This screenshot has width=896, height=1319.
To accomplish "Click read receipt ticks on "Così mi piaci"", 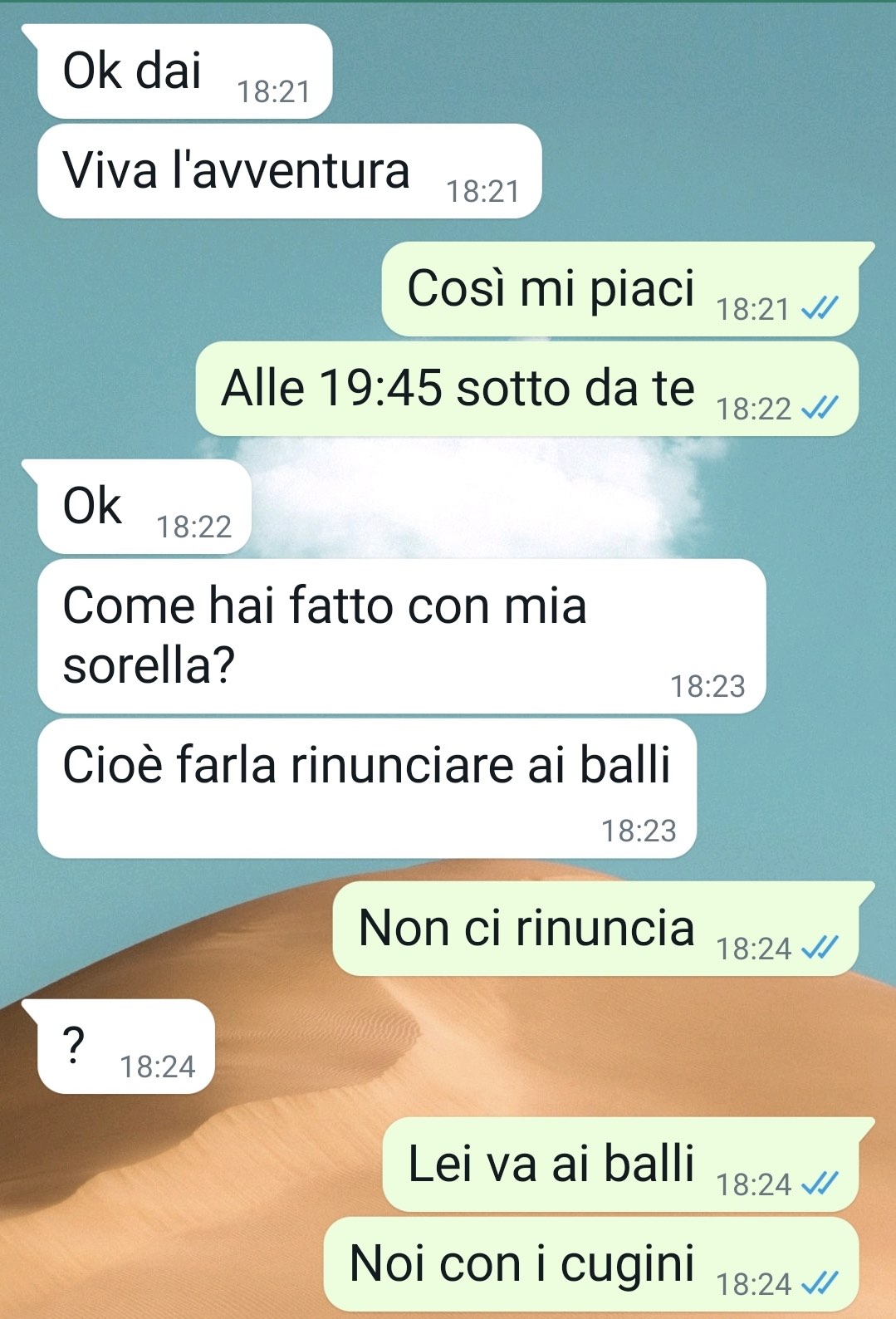I will [x=820, y=309].
